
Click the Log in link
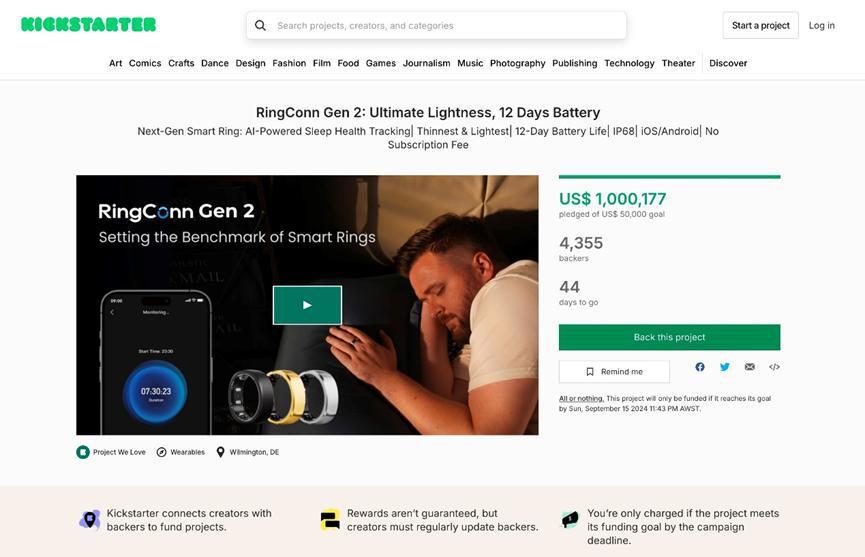click(822, 26)
